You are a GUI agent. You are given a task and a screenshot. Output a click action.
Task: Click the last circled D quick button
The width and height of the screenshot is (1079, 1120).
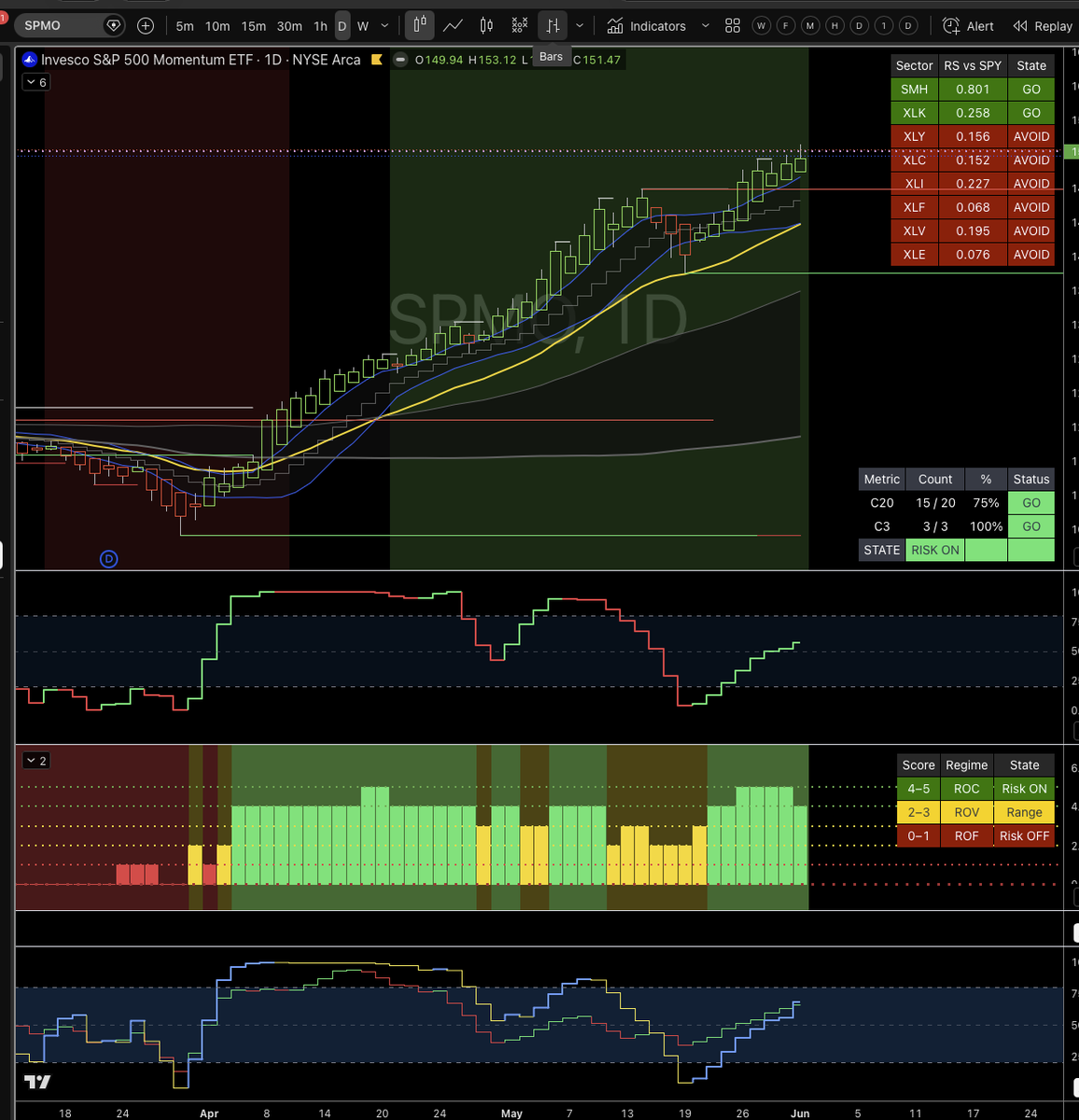click(x=907, y=26)
